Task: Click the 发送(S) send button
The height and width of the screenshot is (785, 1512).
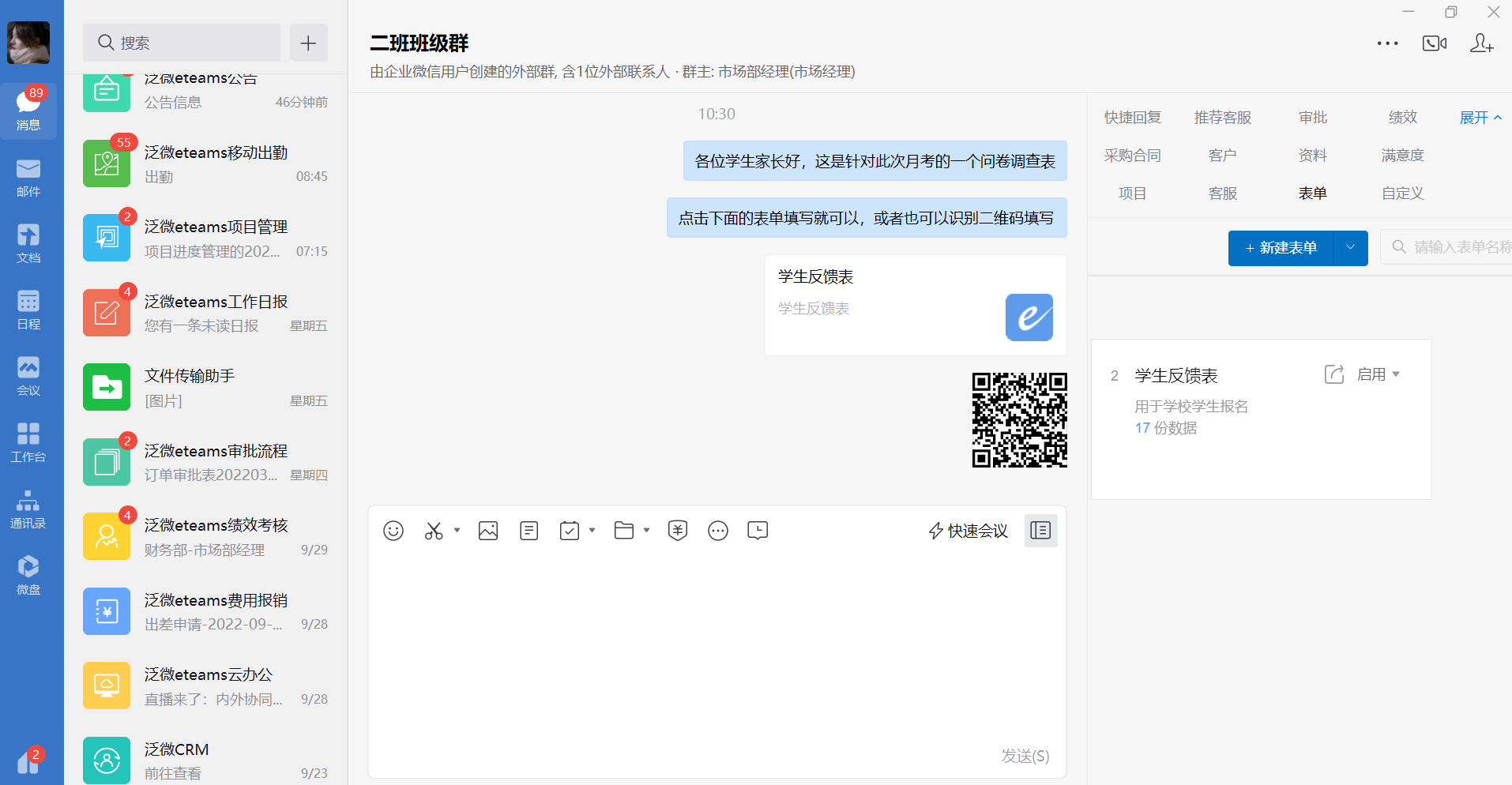Action: (x=1025, y=756)
